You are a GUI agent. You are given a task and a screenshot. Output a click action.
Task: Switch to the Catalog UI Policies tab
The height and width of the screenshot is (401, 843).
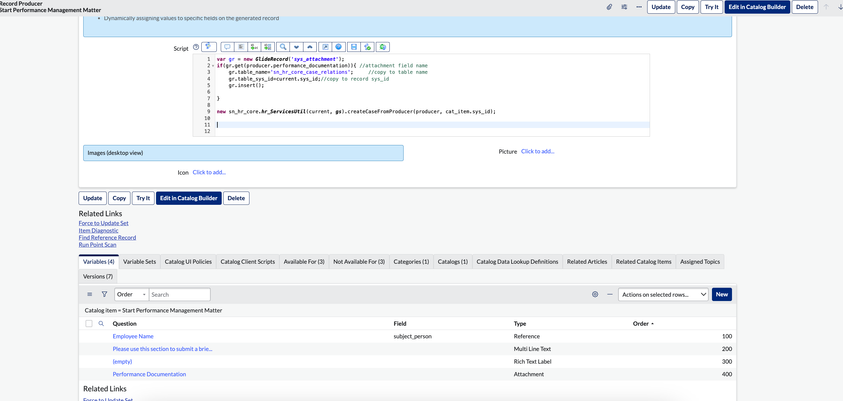tap(188, 262)
